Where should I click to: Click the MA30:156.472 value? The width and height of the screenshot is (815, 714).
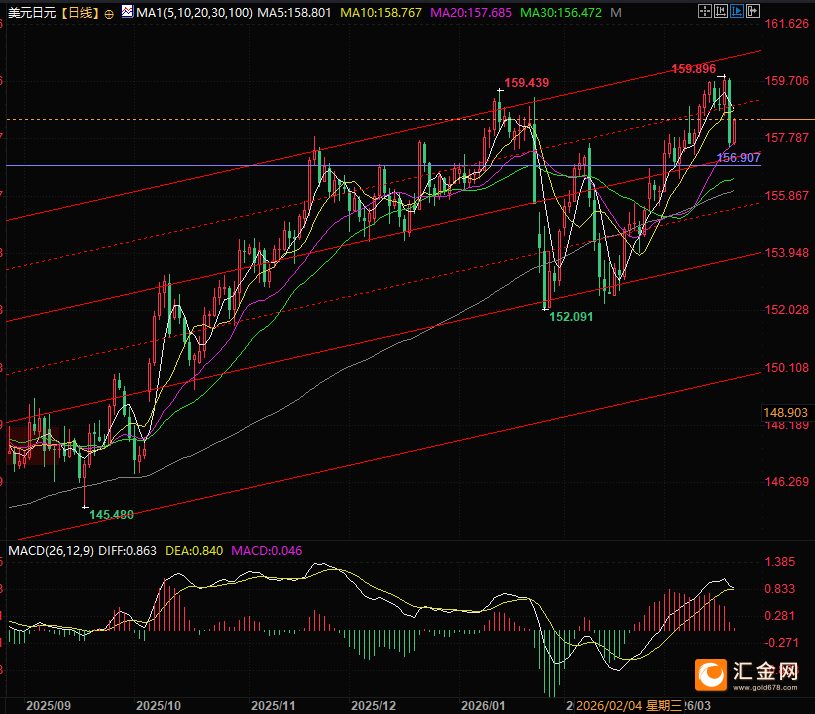coord(561,12)
